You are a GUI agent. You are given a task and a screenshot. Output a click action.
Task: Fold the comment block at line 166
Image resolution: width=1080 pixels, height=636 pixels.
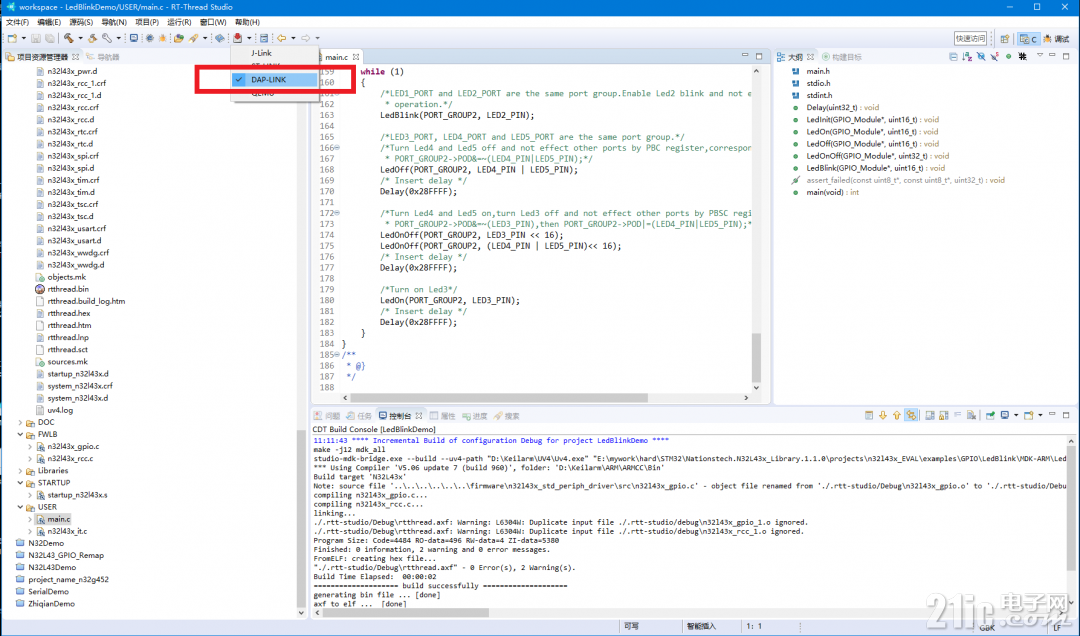tap(337, 147)
